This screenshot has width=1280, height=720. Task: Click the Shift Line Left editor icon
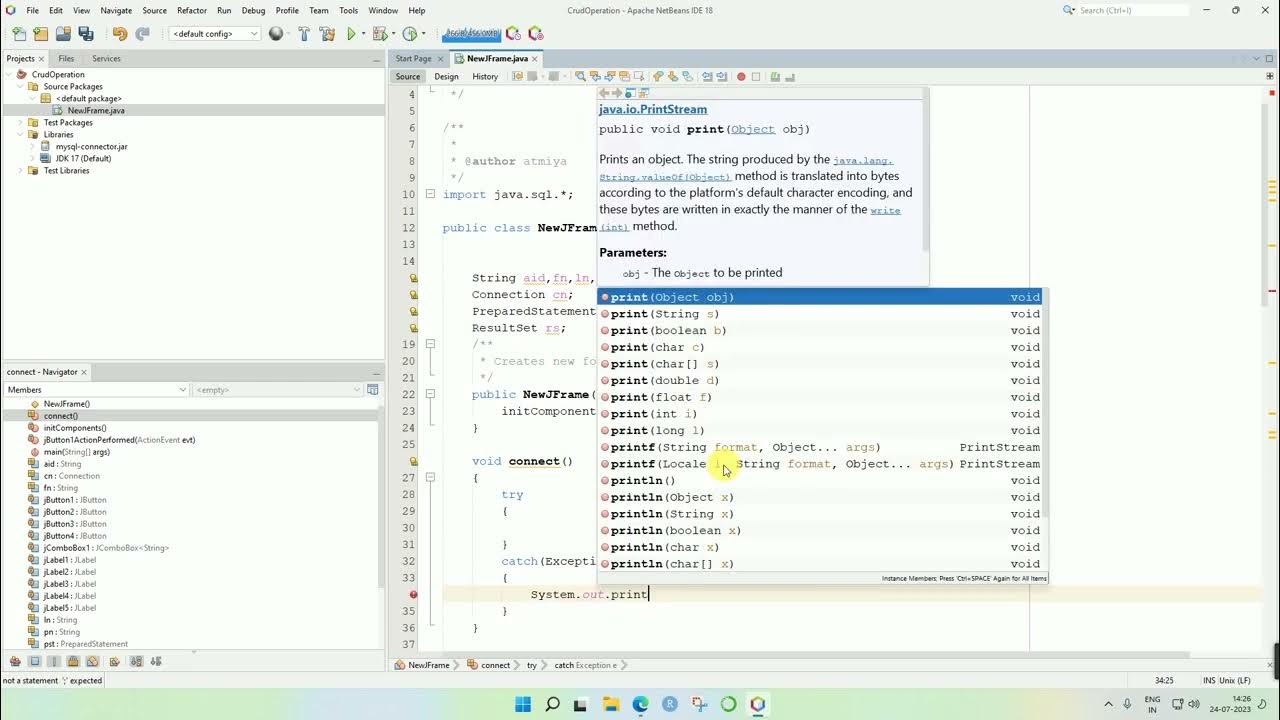706,76
